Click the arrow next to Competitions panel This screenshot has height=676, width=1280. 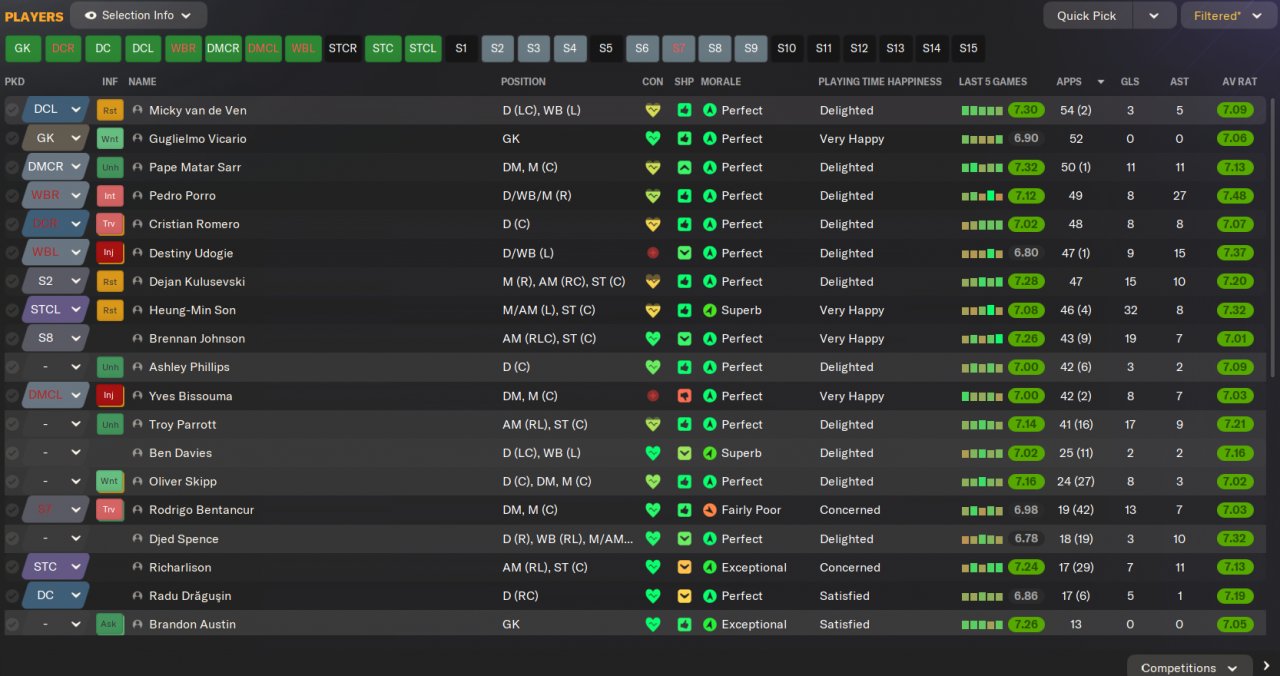[1267, 667]
